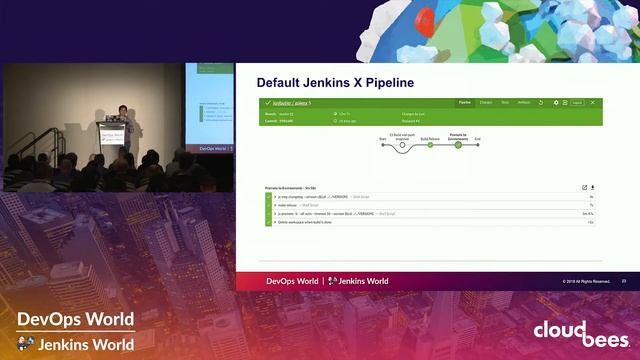
Task: Click the classic Jenkins view icon beside the gear
Action: pos(565,103)
